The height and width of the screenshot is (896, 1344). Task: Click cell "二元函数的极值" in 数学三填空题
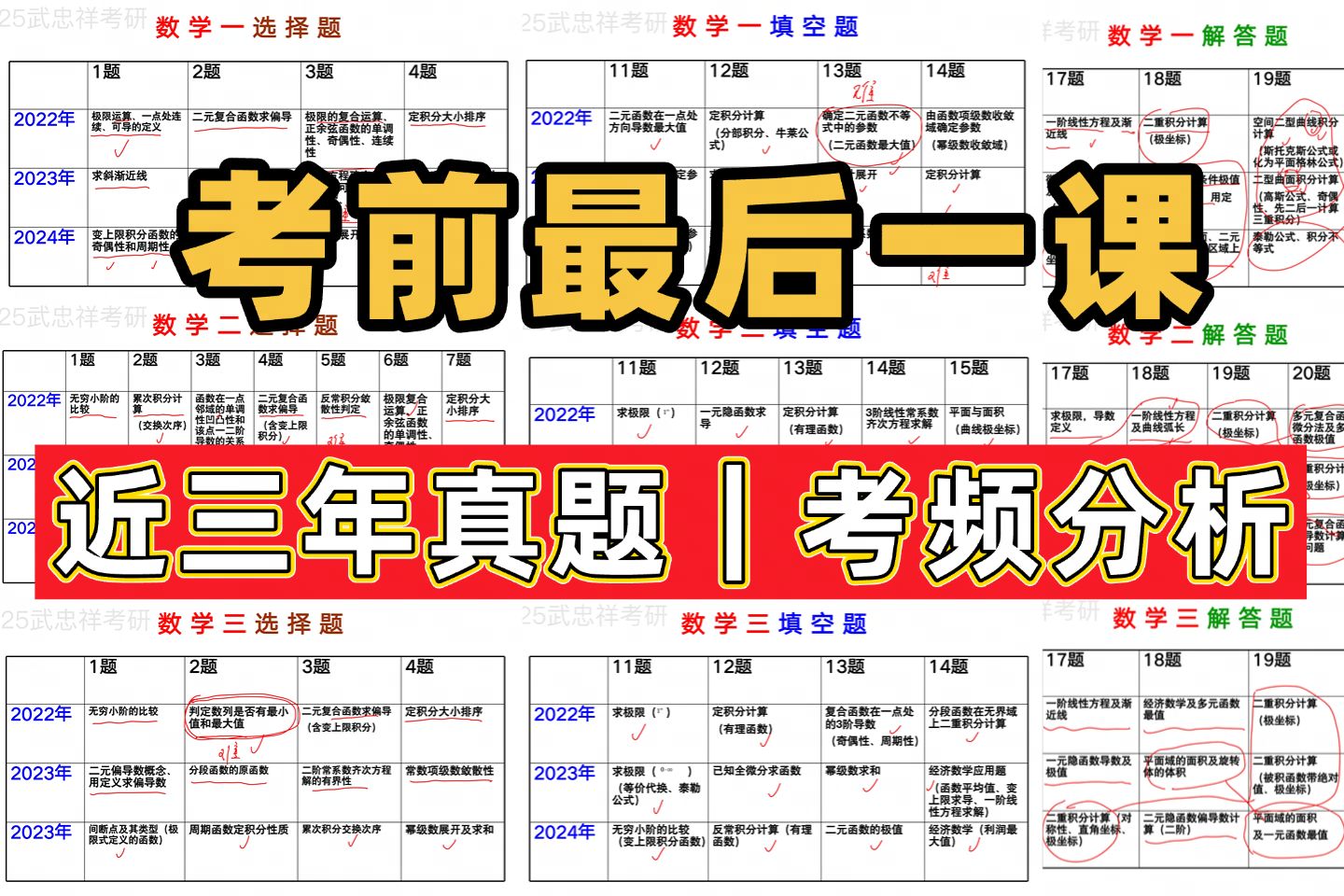tap(864, 829)
